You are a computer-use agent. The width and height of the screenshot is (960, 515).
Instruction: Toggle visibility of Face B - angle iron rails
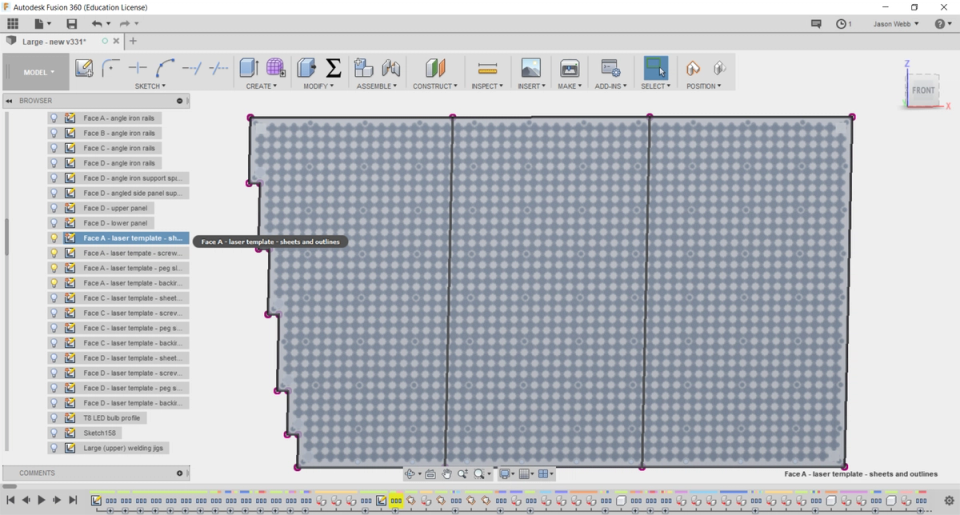(54, 133)
